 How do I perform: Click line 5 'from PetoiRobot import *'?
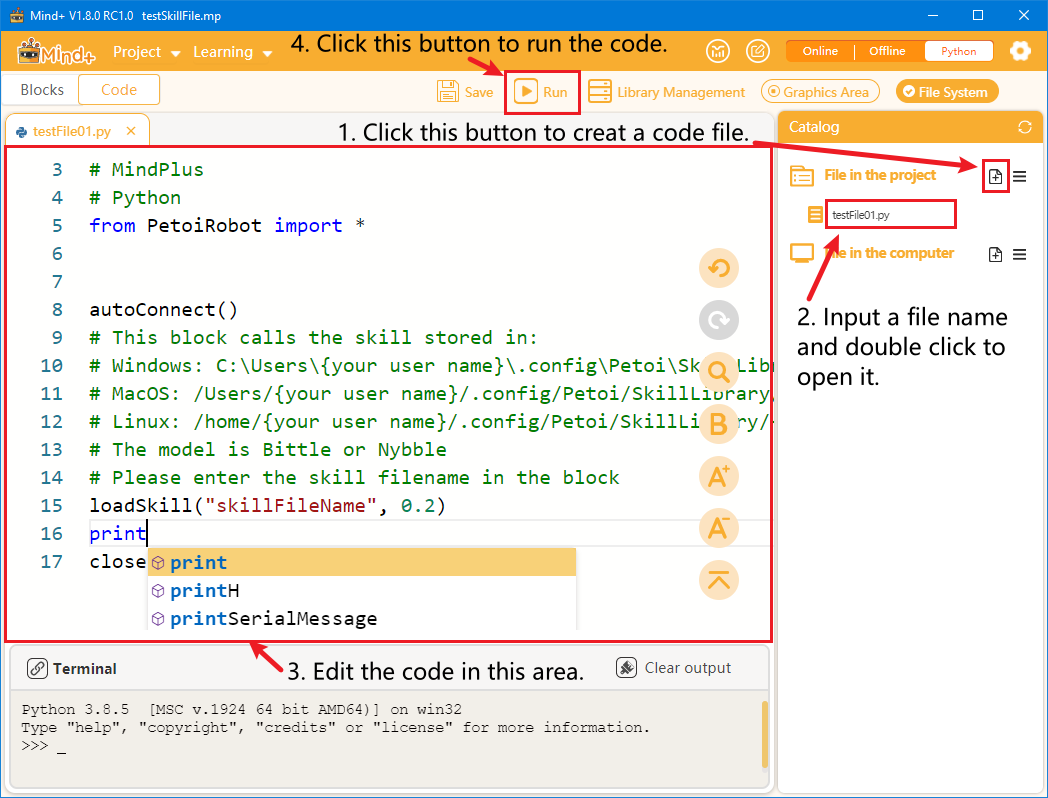tap(227, 225)
